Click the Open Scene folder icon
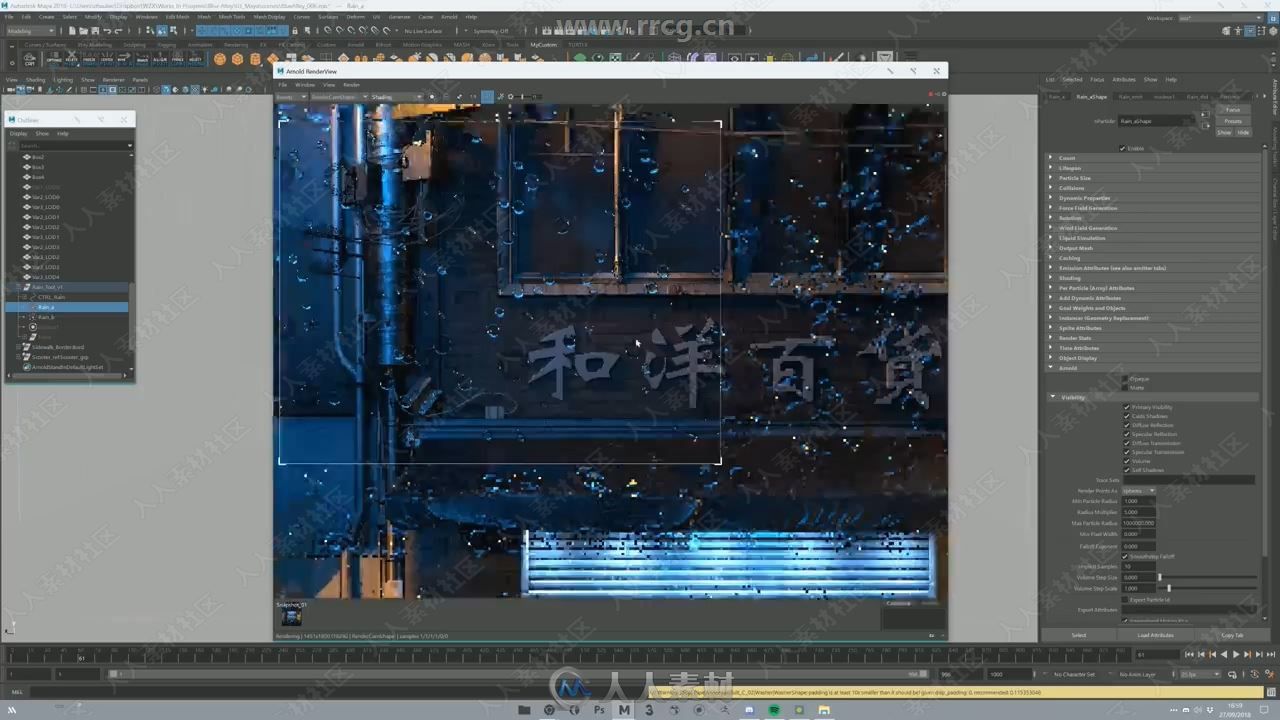The width and height of the screenshot is (1280, 720). [x=82, y=31]
